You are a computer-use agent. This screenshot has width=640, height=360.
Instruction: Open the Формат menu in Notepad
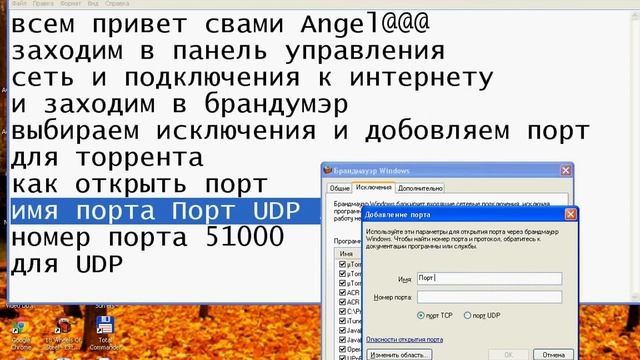(70, 3)
